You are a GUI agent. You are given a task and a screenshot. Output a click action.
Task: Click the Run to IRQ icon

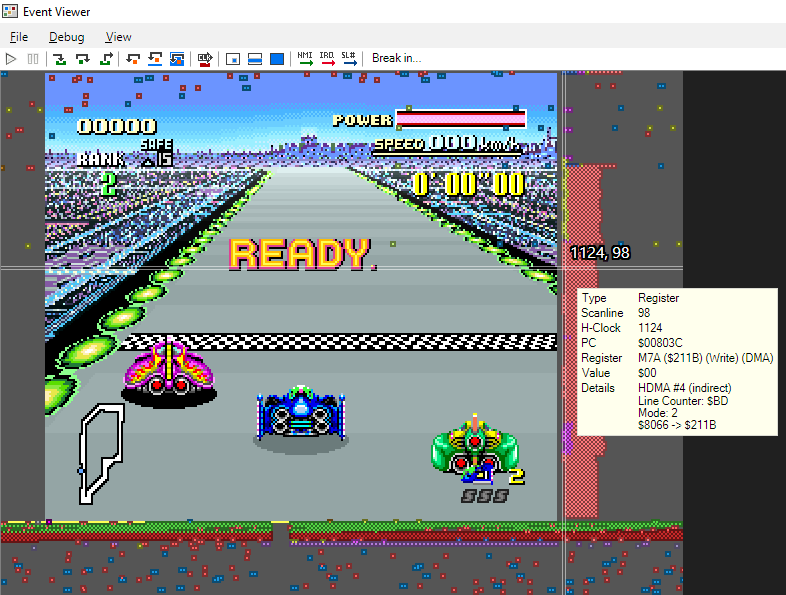point(327,59)
